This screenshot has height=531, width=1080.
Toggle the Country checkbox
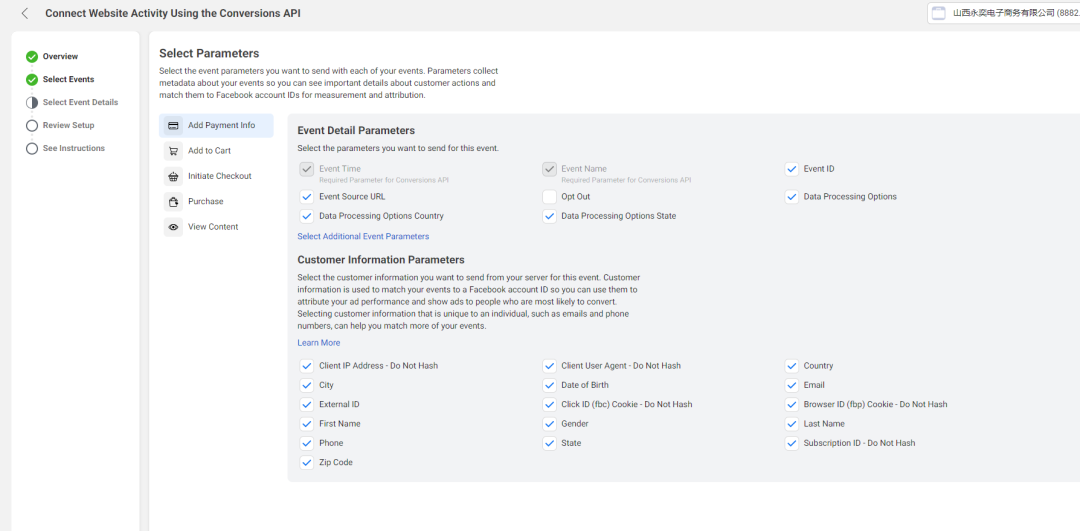coord(791,366)
